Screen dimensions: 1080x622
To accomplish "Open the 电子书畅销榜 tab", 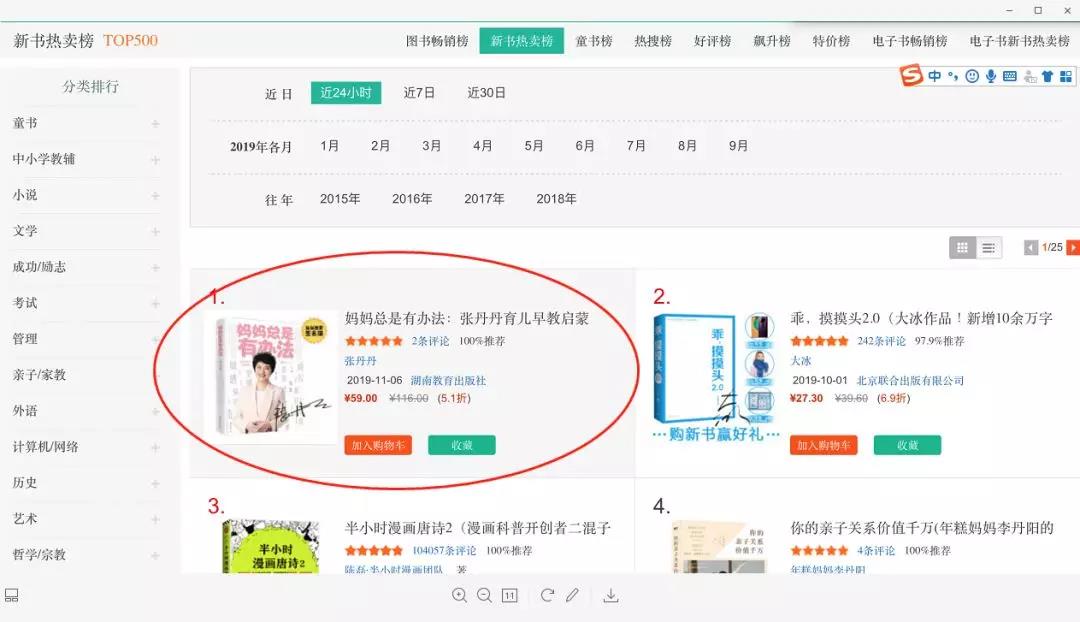I will click(x=909, y=41).
